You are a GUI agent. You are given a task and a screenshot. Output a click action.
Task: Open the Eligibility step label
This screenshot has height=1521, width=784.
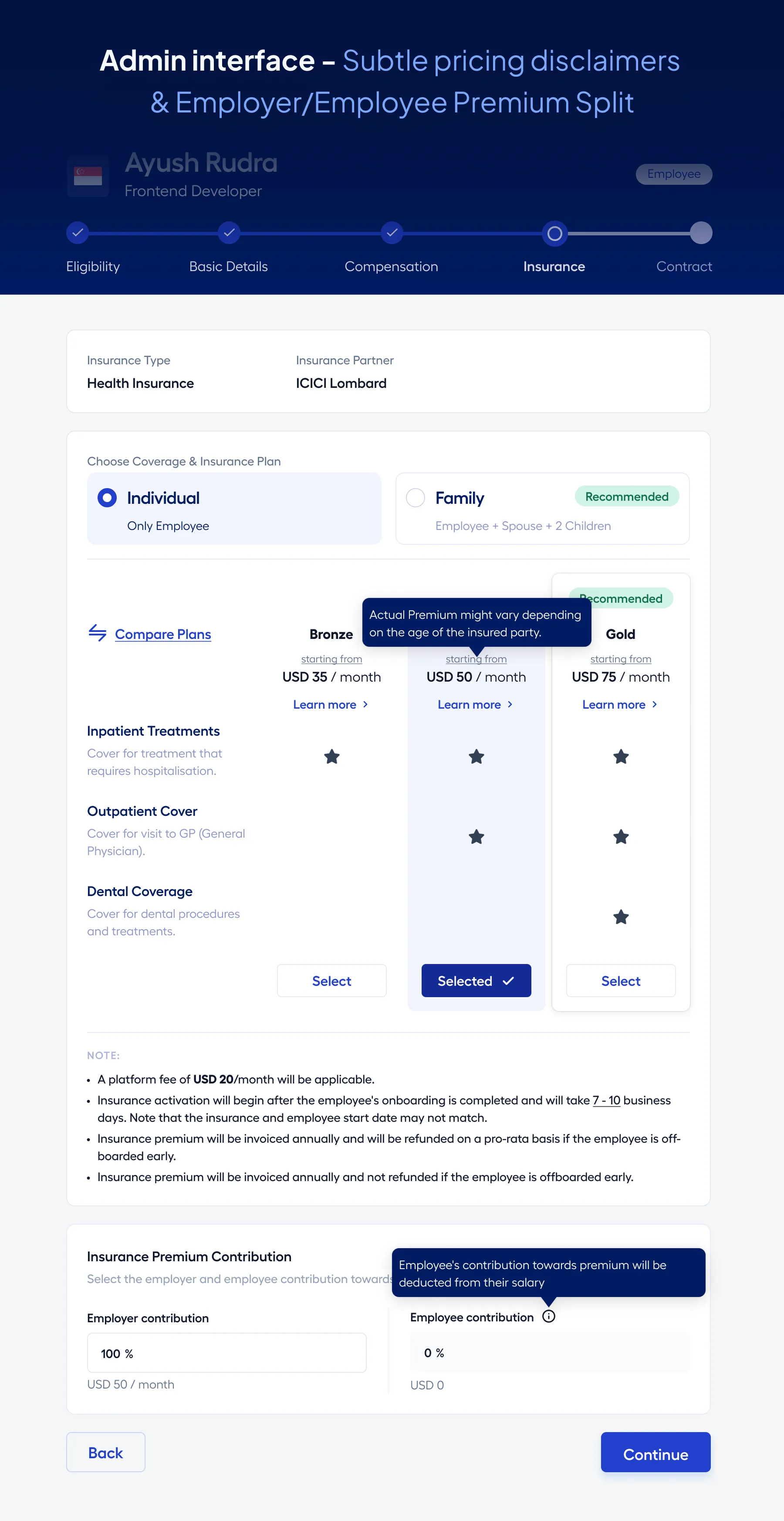coord(93,266)
